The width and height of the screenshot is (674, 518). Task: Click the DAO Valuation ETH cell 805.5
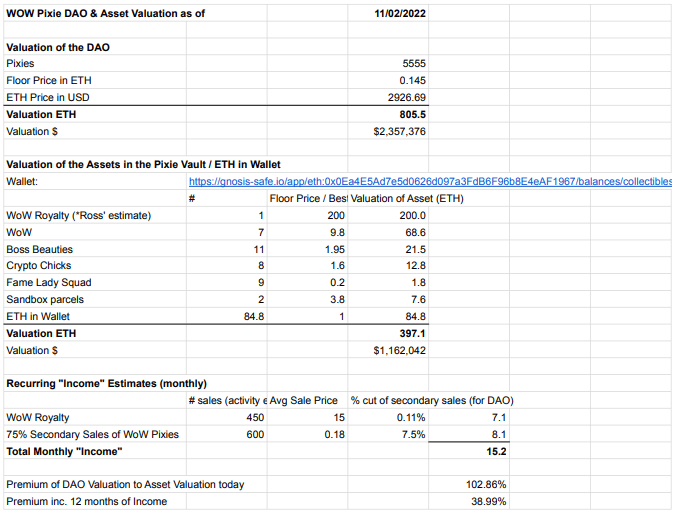click(x=413, y=114)
